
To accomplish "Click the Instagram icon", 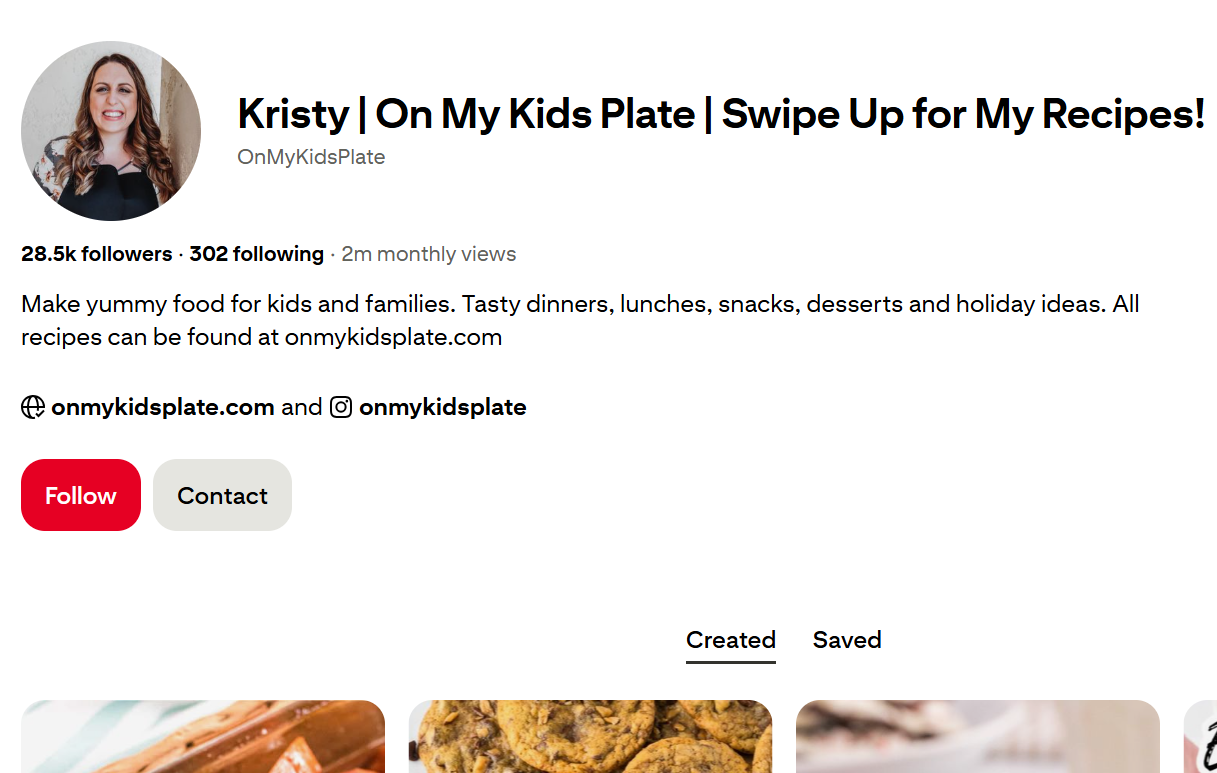I will [x=341, y=407].
